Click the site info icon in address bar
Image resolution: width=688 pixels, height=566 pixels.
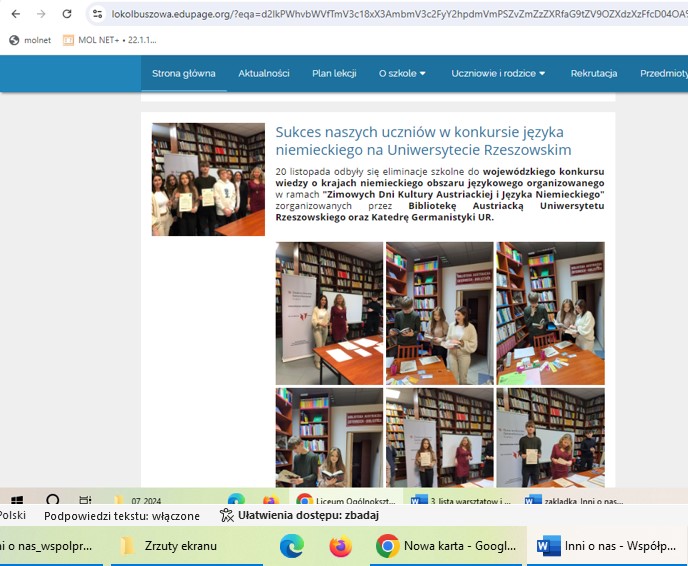(x=97, y=14)
